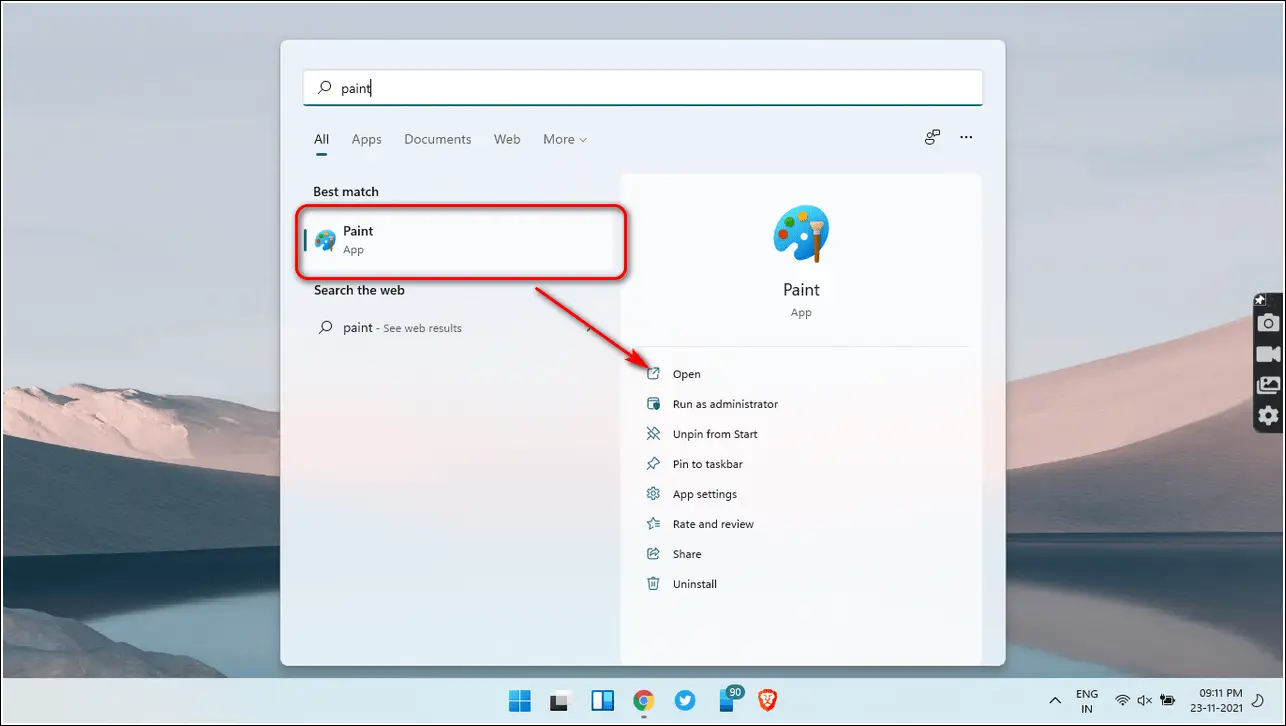1286x726 pixels.
Task: Open the Wi-Fi network icon
Action: click(1123, 701)
